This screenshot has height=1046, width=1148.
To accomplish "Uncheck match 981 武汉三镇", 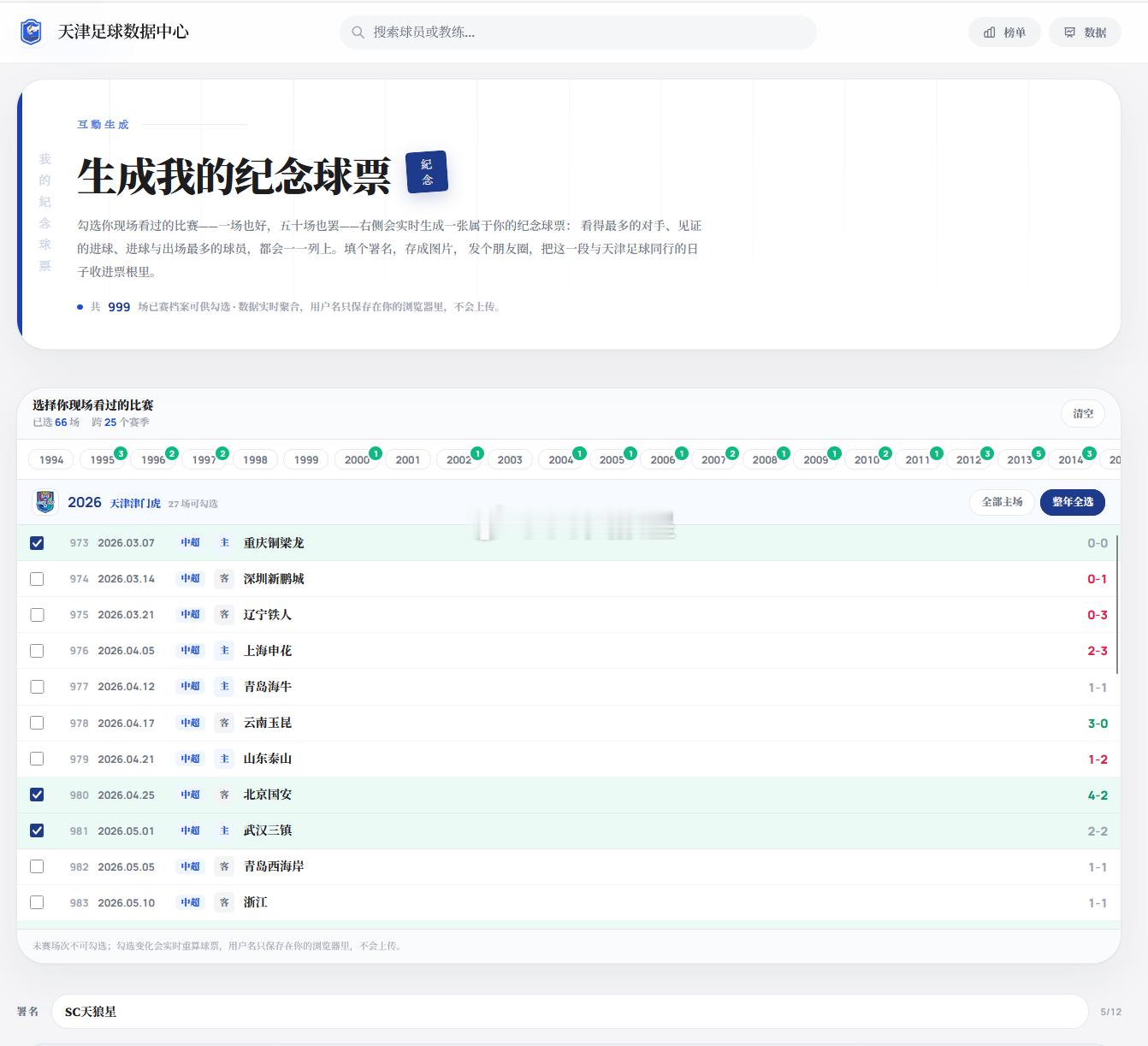I will click(37, 830).
